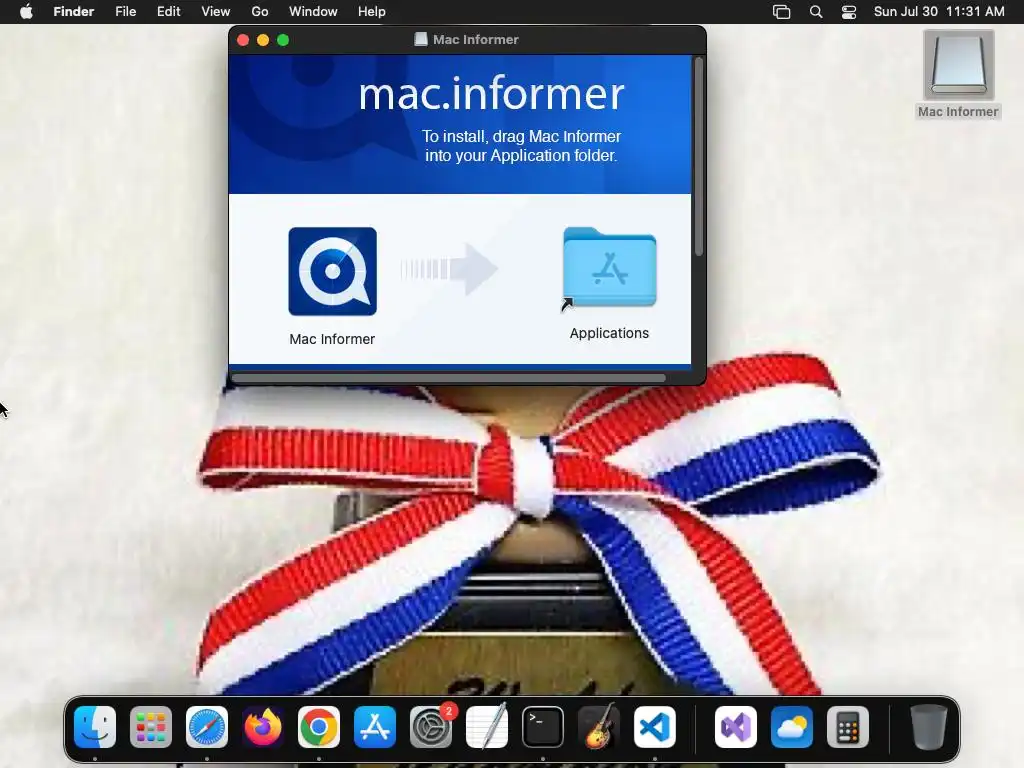Launch GarageBand from the Dock

pos(599,727)
